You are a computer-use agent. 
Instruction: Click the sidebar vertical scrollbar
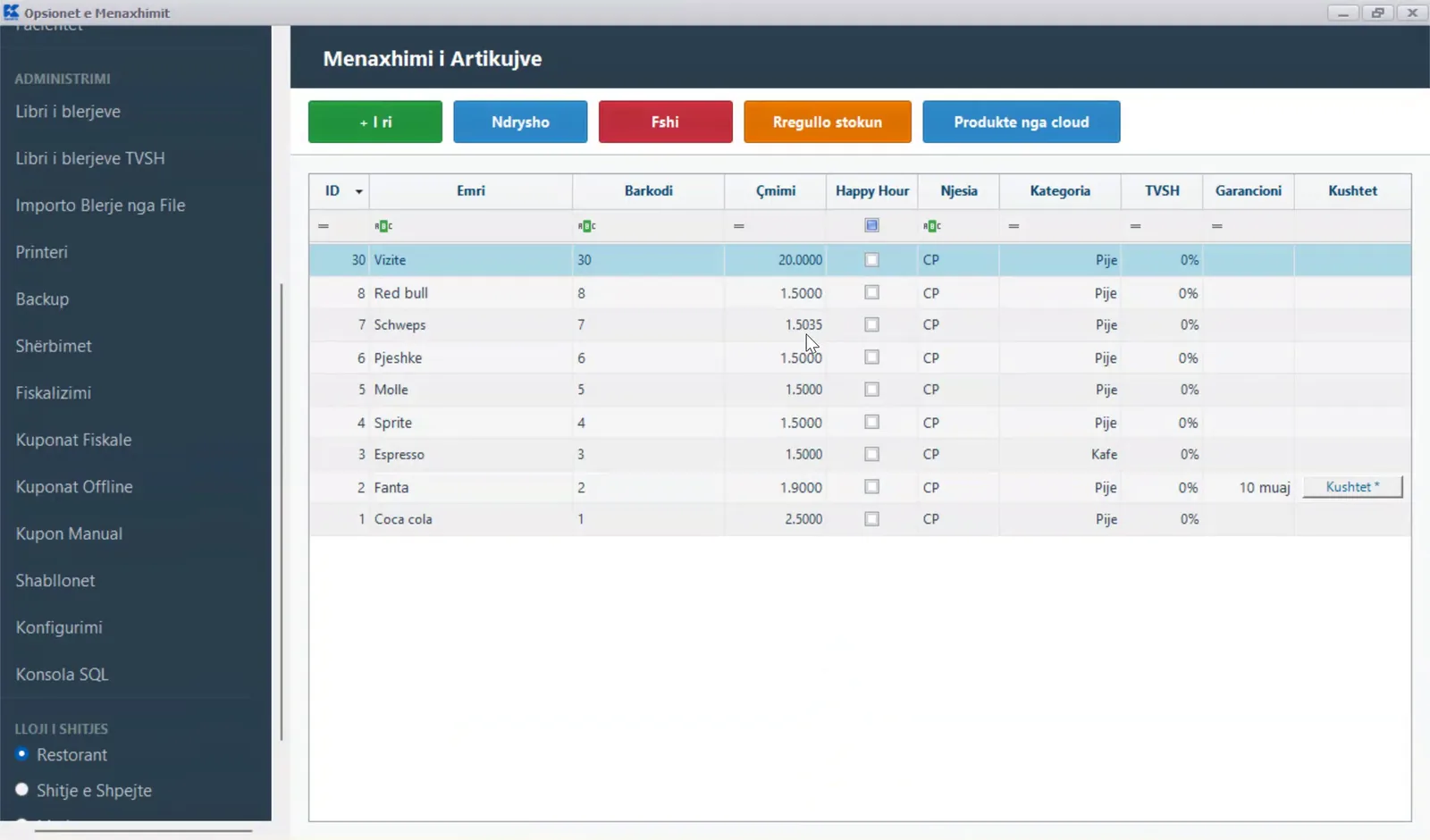click(282, 512)
